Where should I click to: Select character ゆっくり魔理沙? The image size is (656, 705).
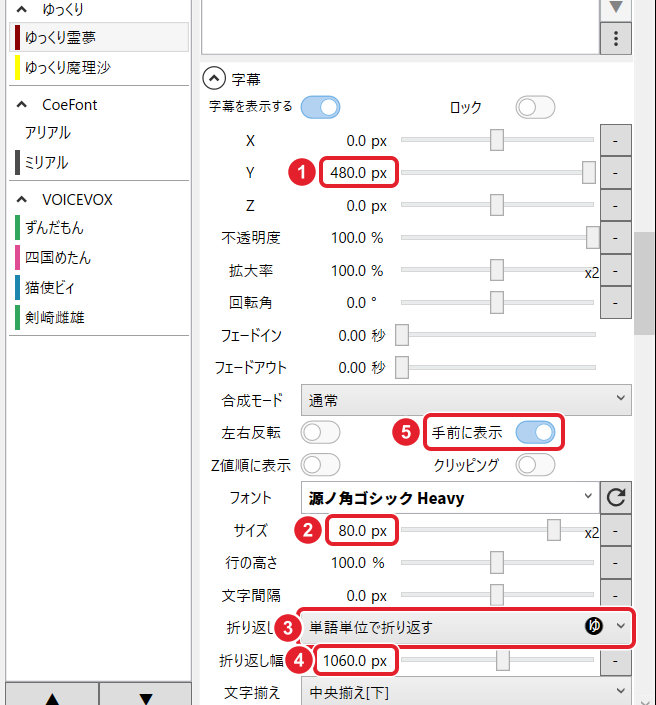tap(99, 67)
